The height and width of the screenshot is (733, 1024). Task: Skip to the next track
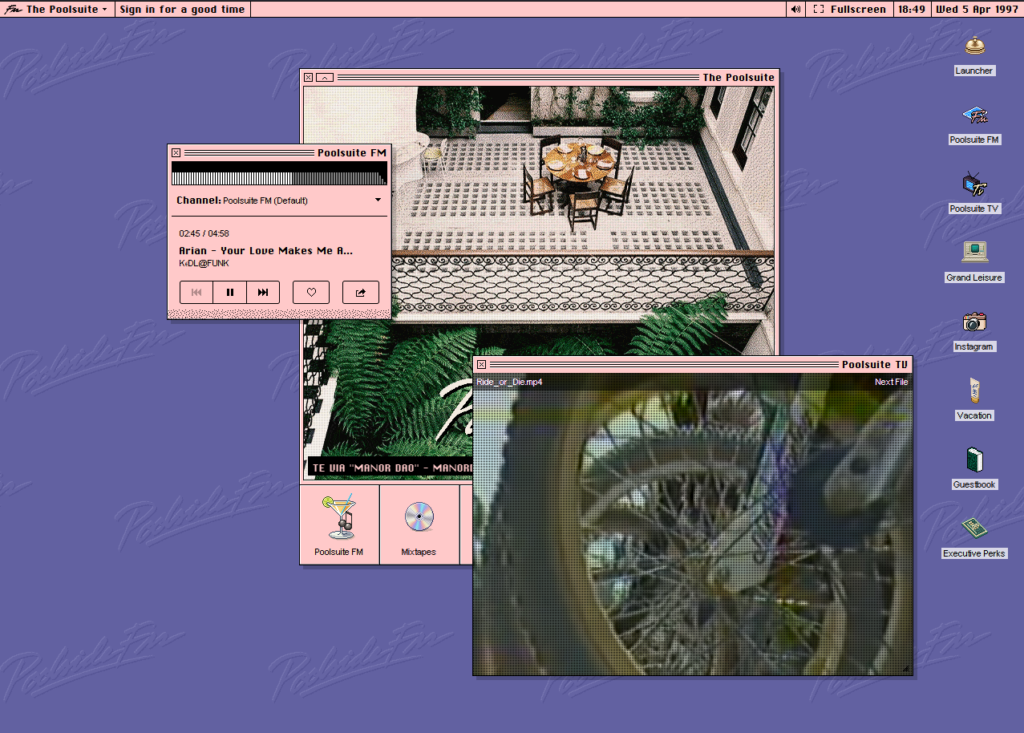pyautogui.click(x=263, y=293)
